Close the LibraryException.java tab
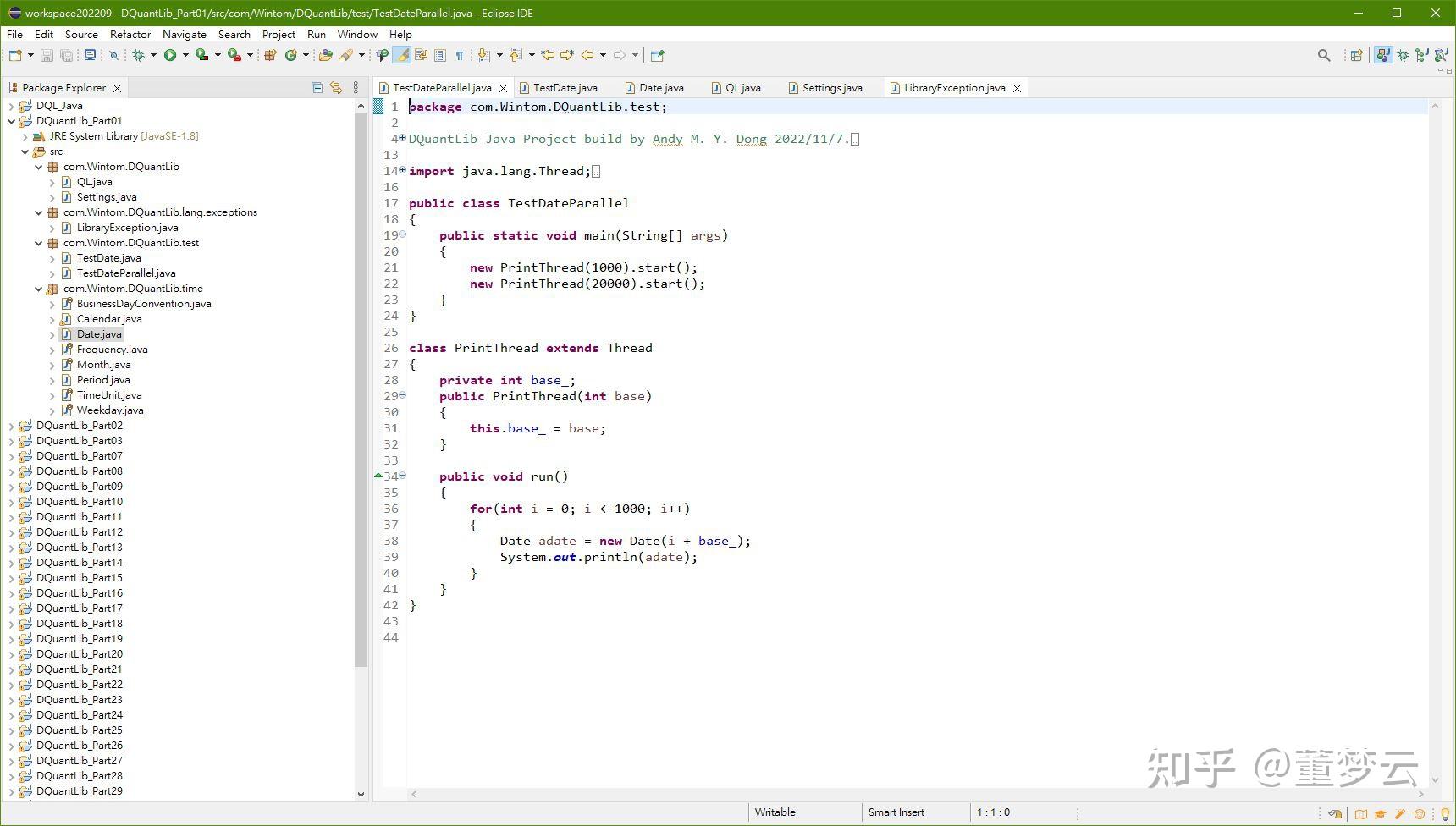Viewport: 1456px width, 826px height. pos(1018,87)
